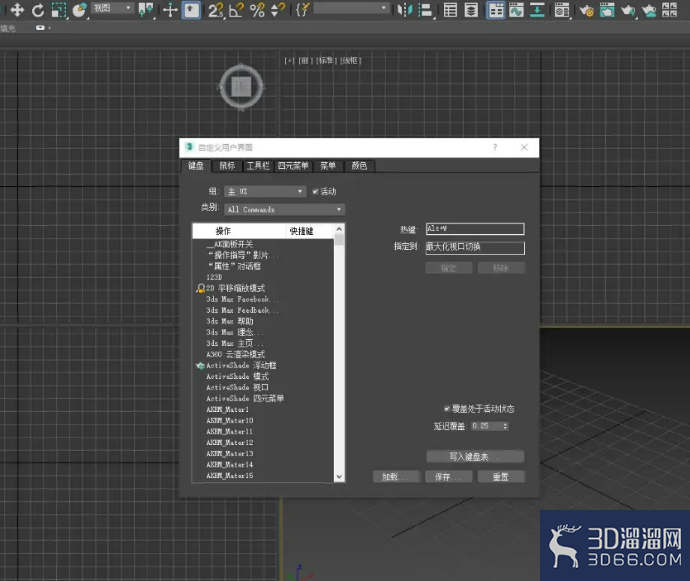Adjust the 延迟覆盖 spinner arrows

[505, 426]
